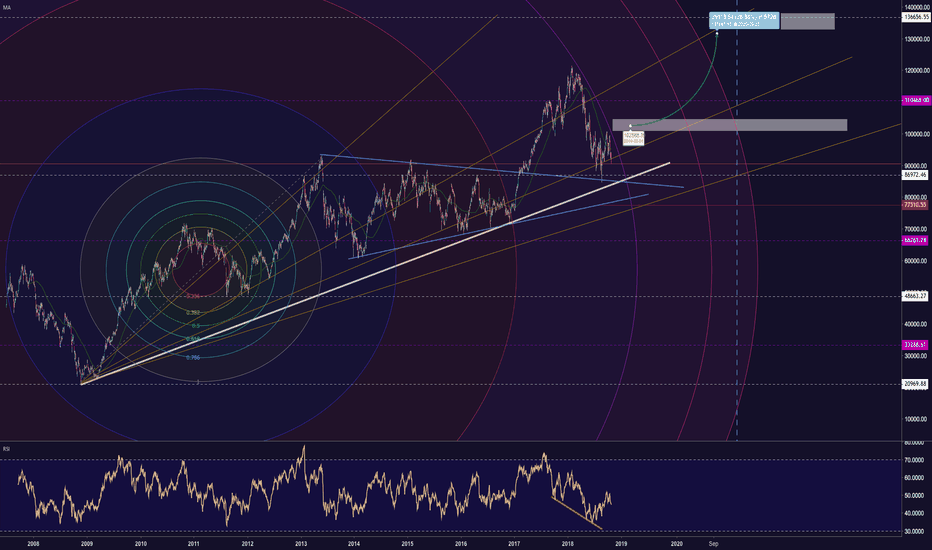Image resolution: width=932 pixels, height=550 pixels.
Task: Click the 90000.00 price axis tick
Action: [x=916, y=166]
